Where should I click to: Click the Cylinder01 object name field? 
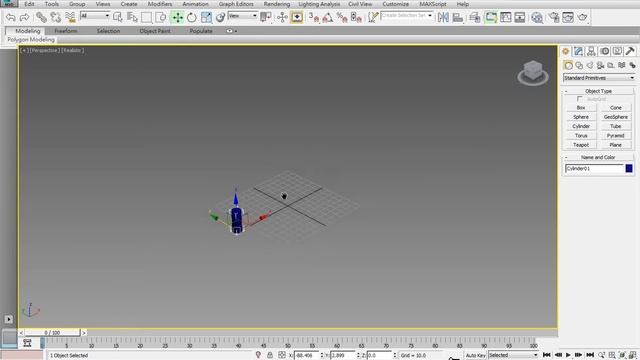click(594, 168)
